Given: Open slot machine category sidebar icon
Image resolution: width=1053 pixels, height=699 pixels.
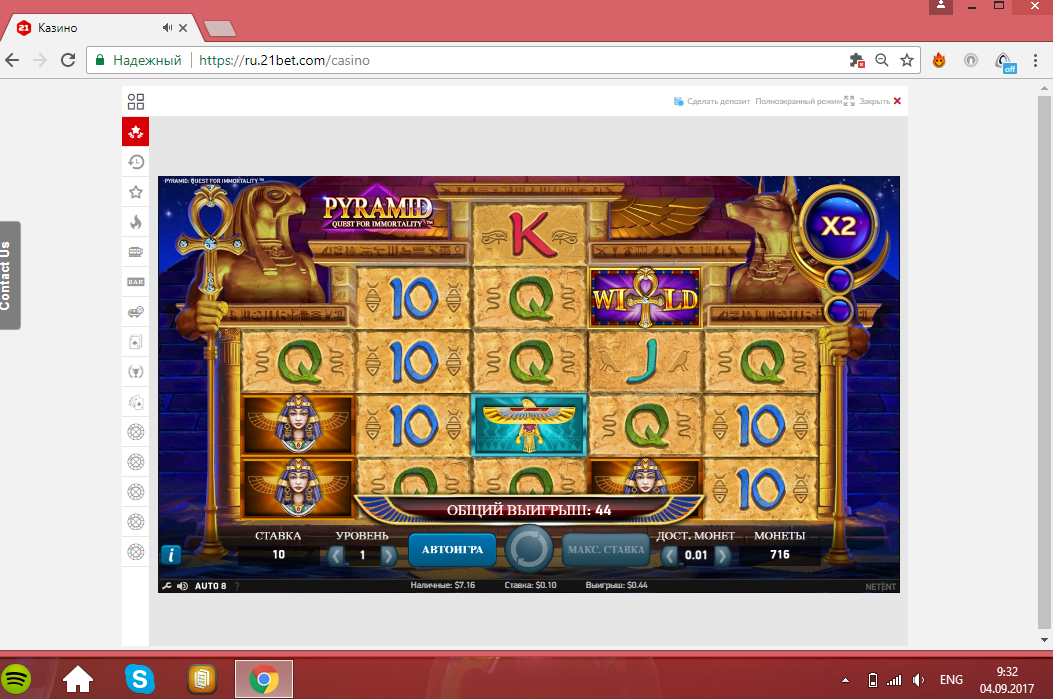Looking at the screenshot, I should [136, 252].
